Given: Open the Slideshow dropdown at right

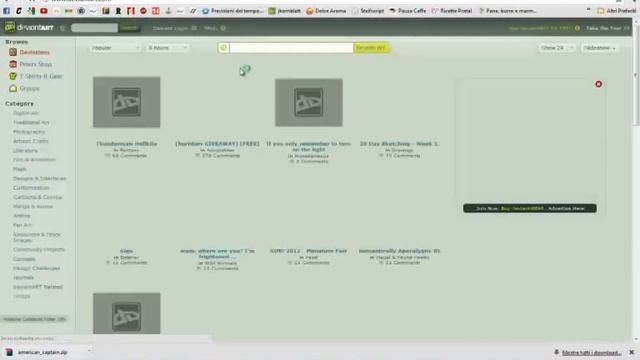Looking at the screenshot, I should pyautogui.click(x=600, y=48).
